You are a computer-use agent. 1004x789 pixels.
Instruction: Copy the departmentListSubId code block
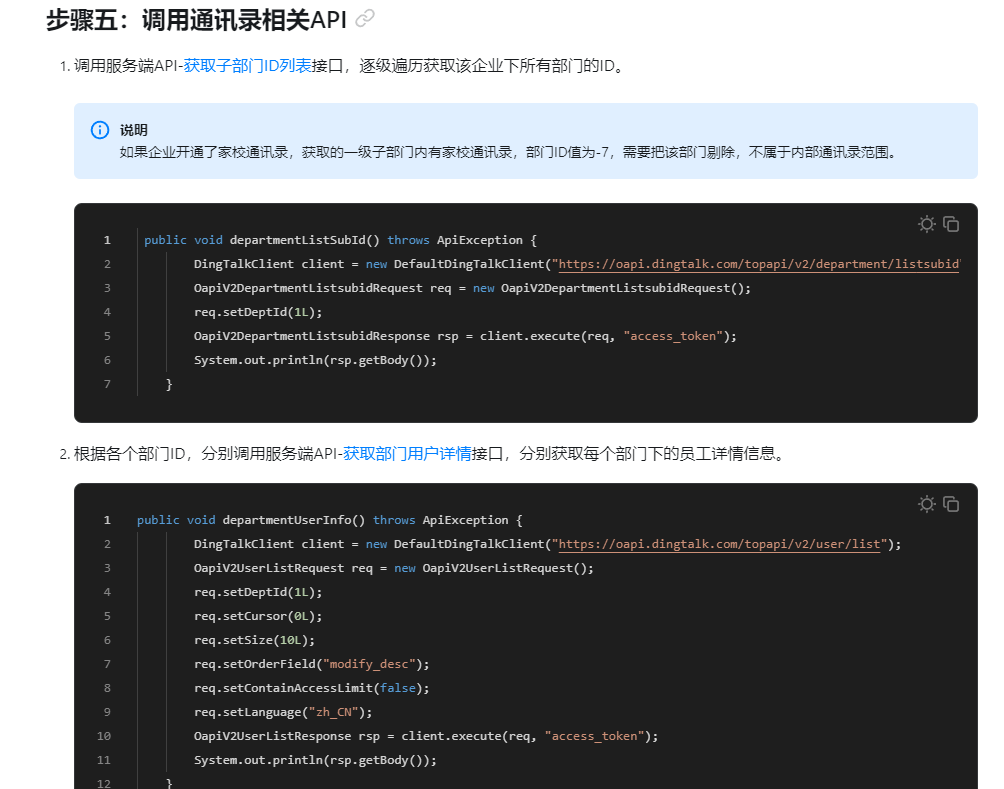point(951,224)
